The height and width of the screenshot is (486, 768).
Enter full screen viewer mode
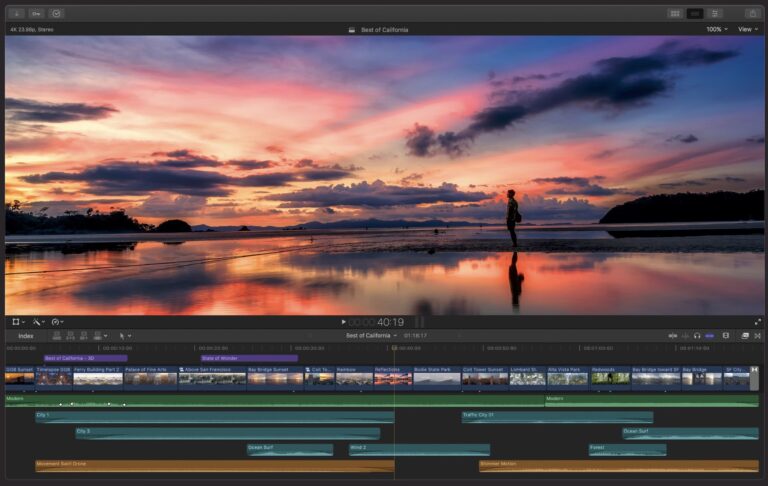click(758, 322)
